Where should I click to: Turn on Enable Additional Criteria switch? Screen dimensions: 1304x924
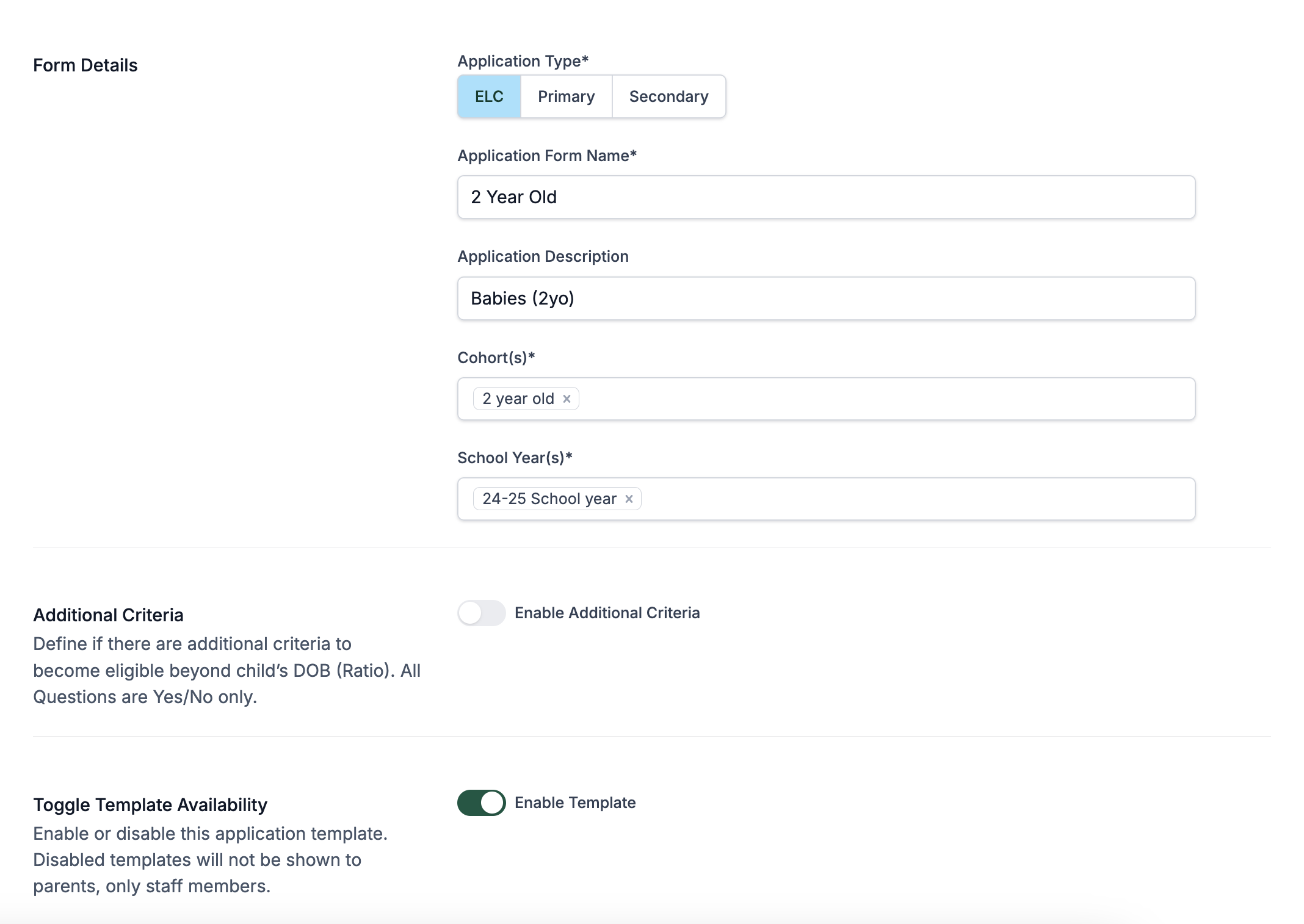coord(482,613)
